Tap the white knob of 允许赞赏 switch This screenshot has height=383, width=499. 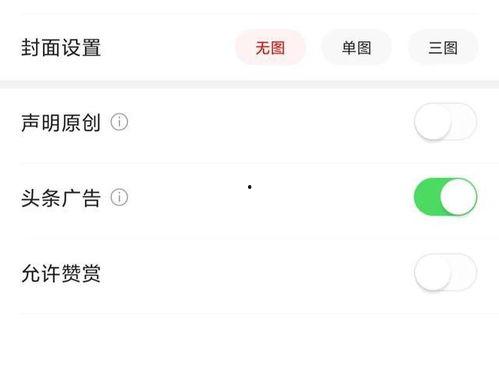432,273
